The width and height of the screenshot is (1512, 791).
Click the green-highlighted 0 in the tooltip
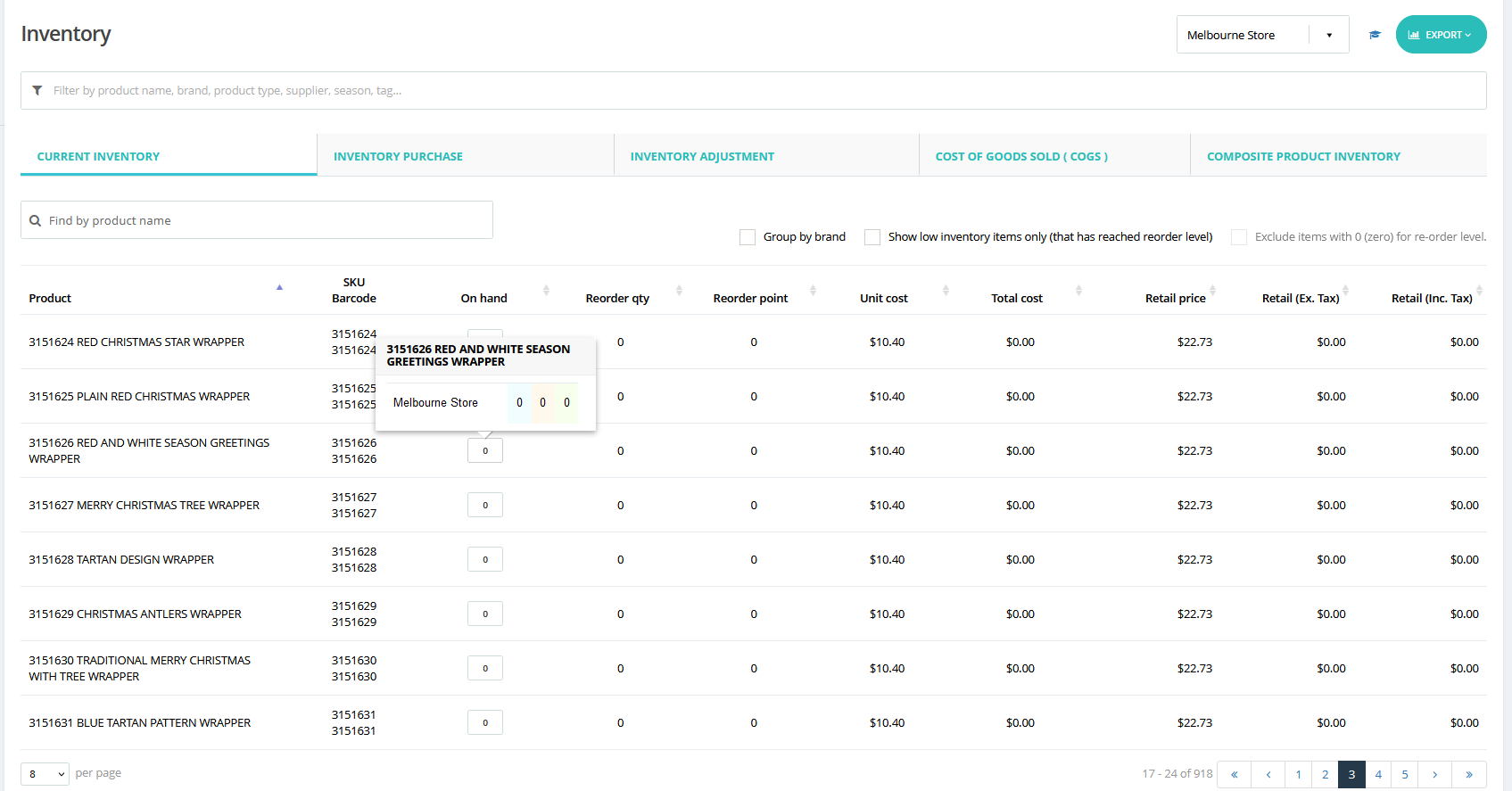click(x=566, y=402)
